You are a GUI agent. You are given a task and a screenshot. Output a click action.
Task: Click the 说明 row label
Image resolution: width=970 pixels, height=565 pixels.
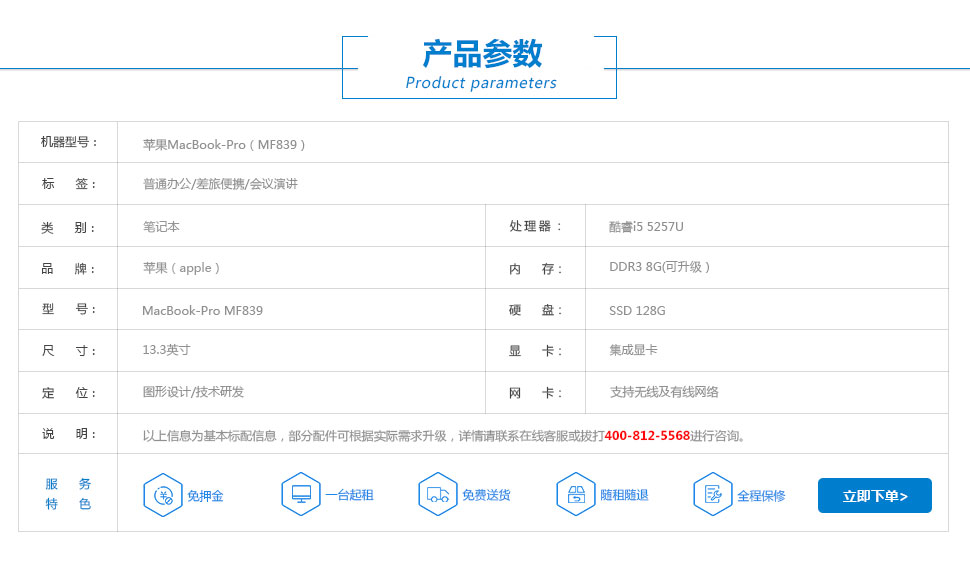(x=69, y=434)
